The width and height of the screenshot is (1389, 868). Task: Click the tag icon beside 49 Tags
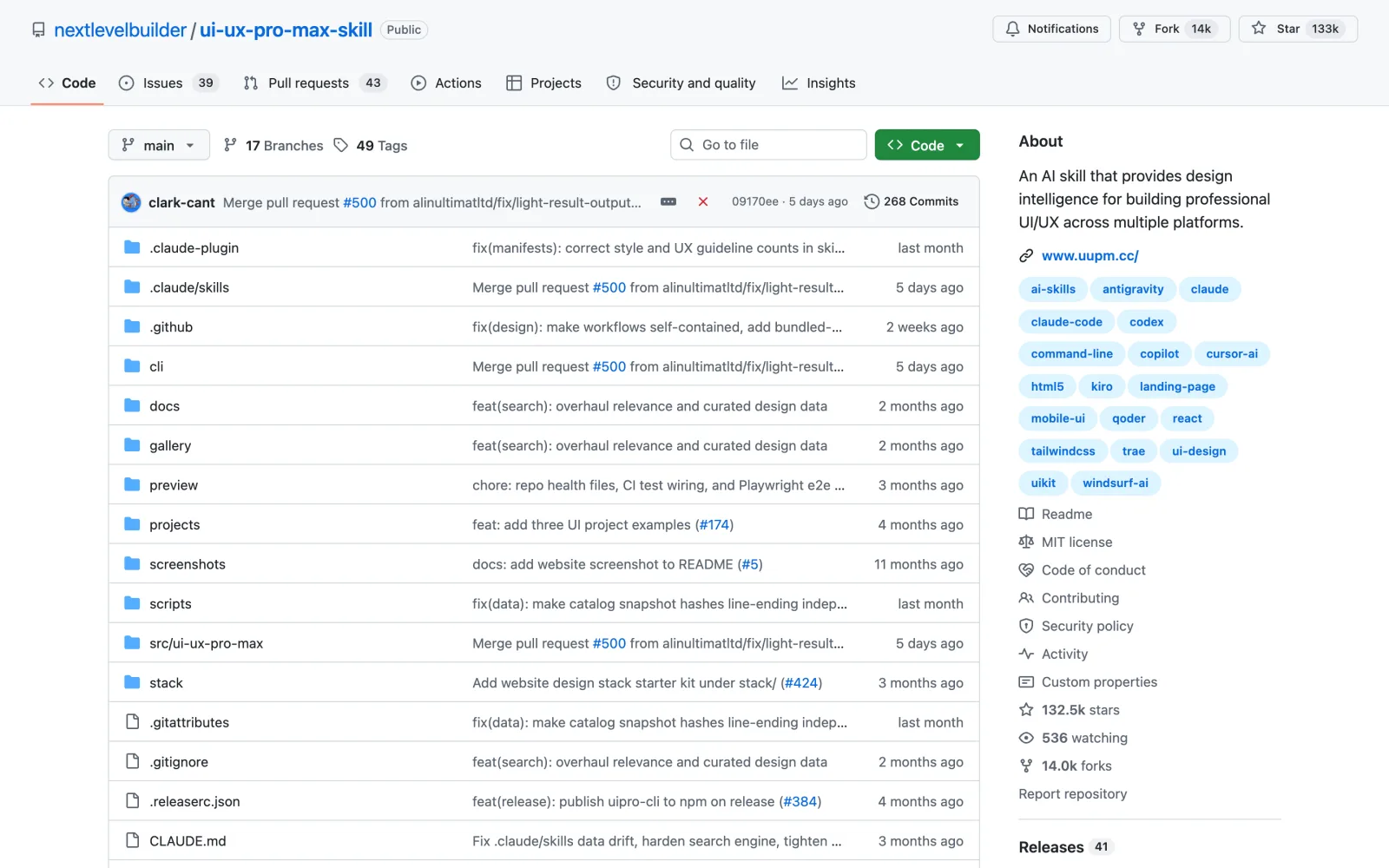[341, 145]
